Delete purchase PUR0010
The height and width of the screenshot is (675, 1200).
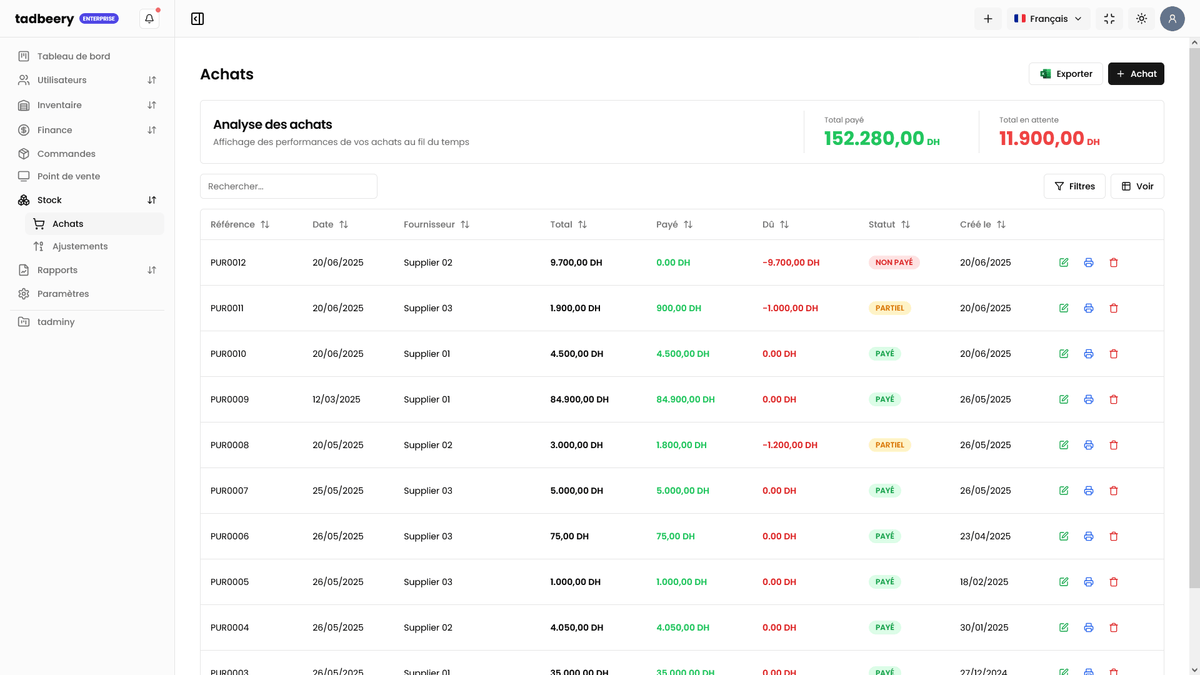coord(1113,354)
